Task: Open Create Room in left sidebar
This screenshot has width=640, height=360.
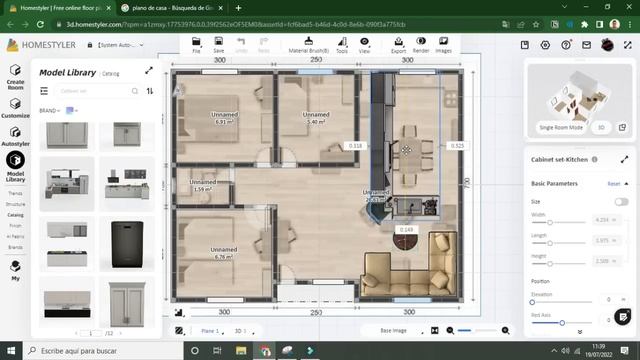Action: point(16,77)
